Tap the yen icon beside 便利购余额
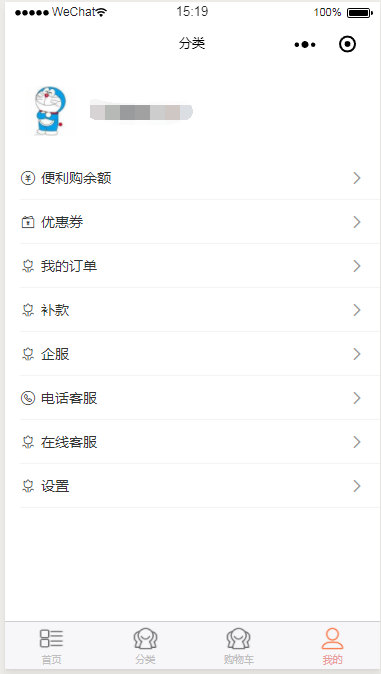The image size is (381, 674). pyautogui.click(x=28, y=178)
